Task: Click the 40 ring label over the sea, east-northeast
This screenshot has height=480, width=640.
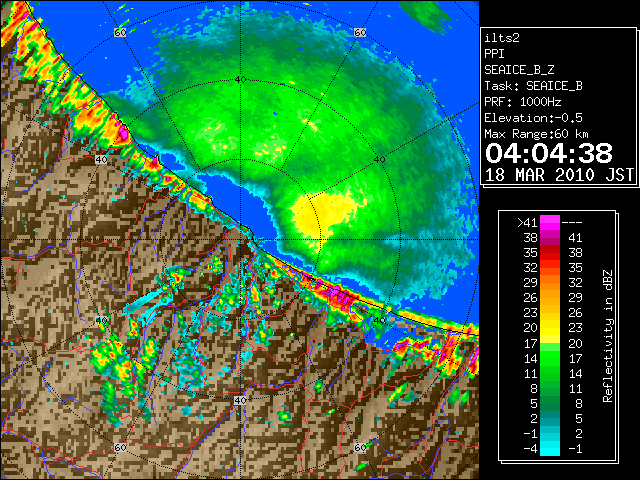Action: coord(380,160)
